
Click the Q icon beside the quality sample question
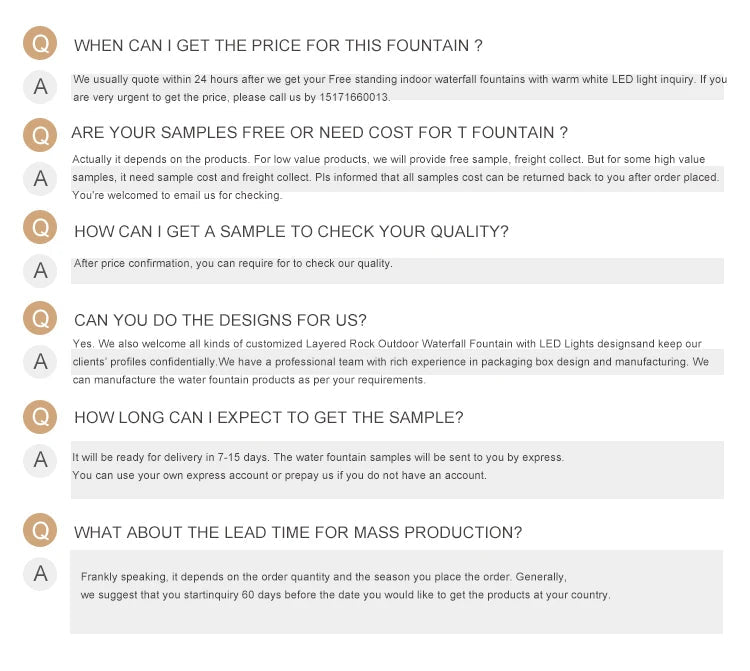tap(40, 228)
